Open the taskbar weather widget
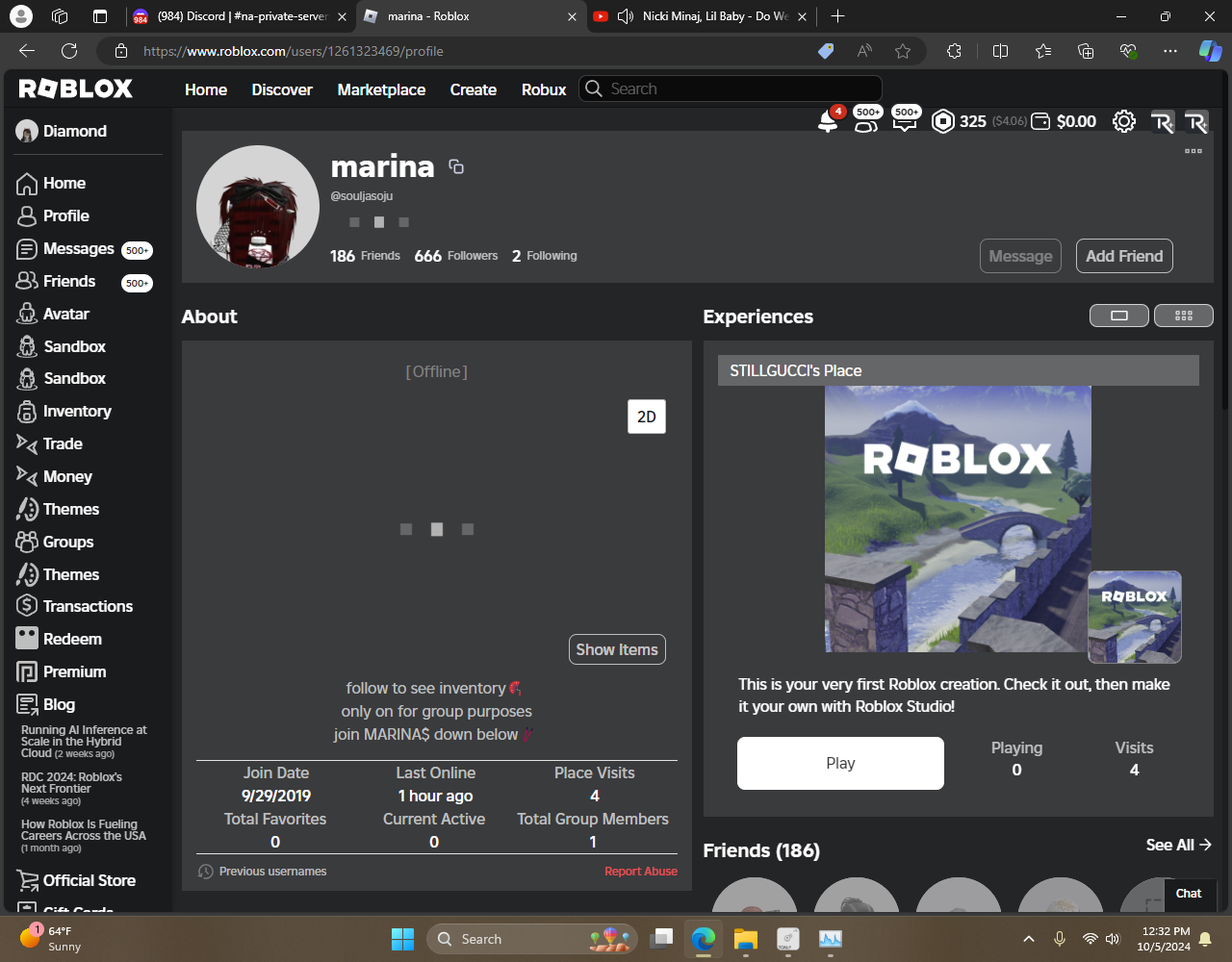Viewport: 1232px width, 962px height. (52, 939)
